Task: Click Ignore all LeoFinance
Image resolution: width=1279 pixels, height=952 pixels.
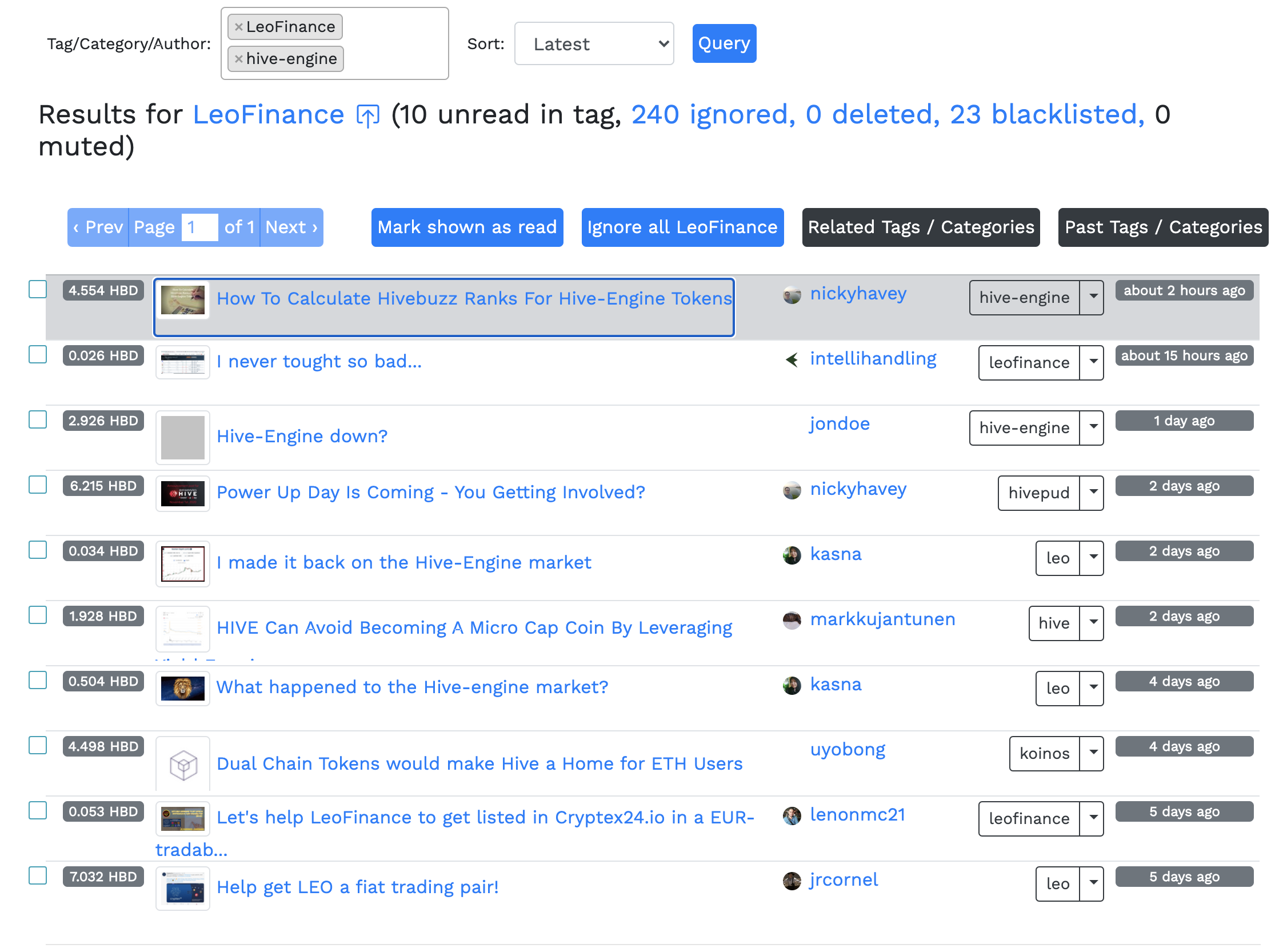Action: 682,227
